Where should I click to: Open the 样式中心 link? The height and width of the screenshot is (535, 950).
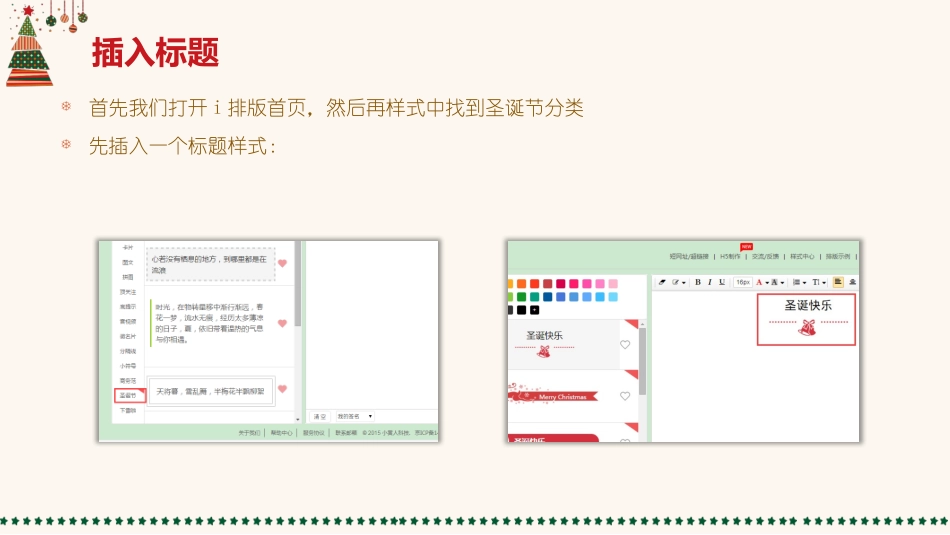click(802, 257)
